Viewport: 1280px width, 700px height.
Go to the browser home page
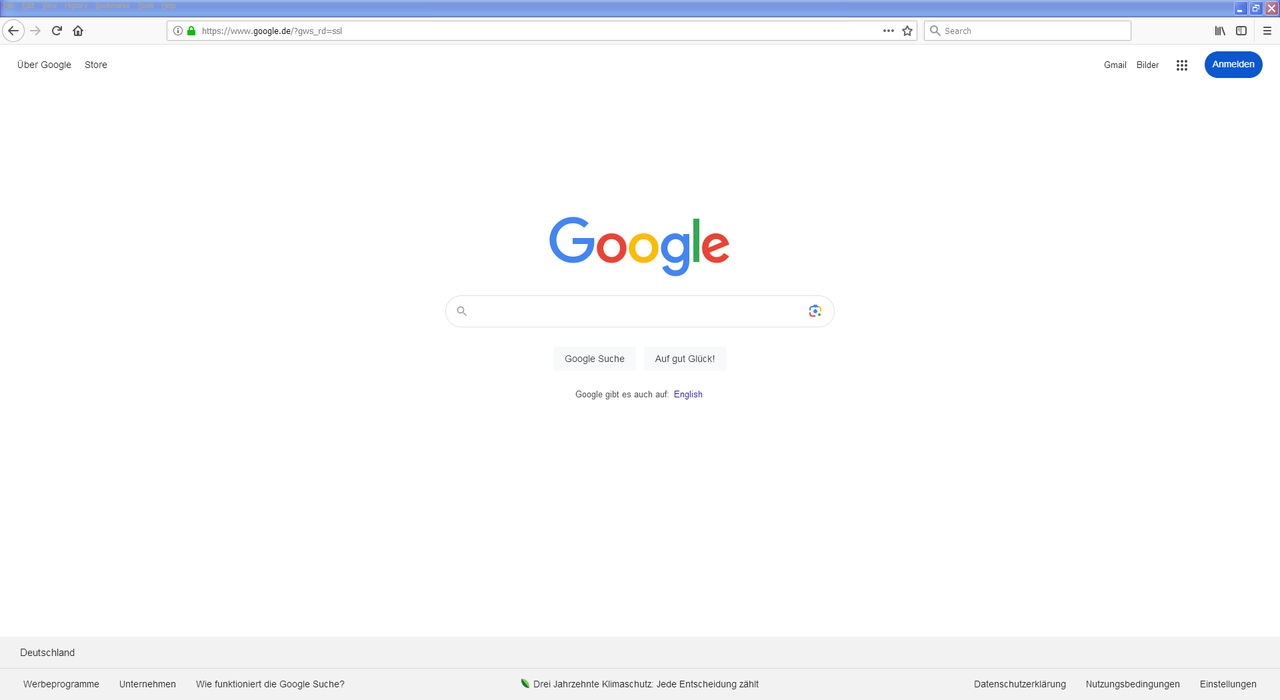[78, 31]
